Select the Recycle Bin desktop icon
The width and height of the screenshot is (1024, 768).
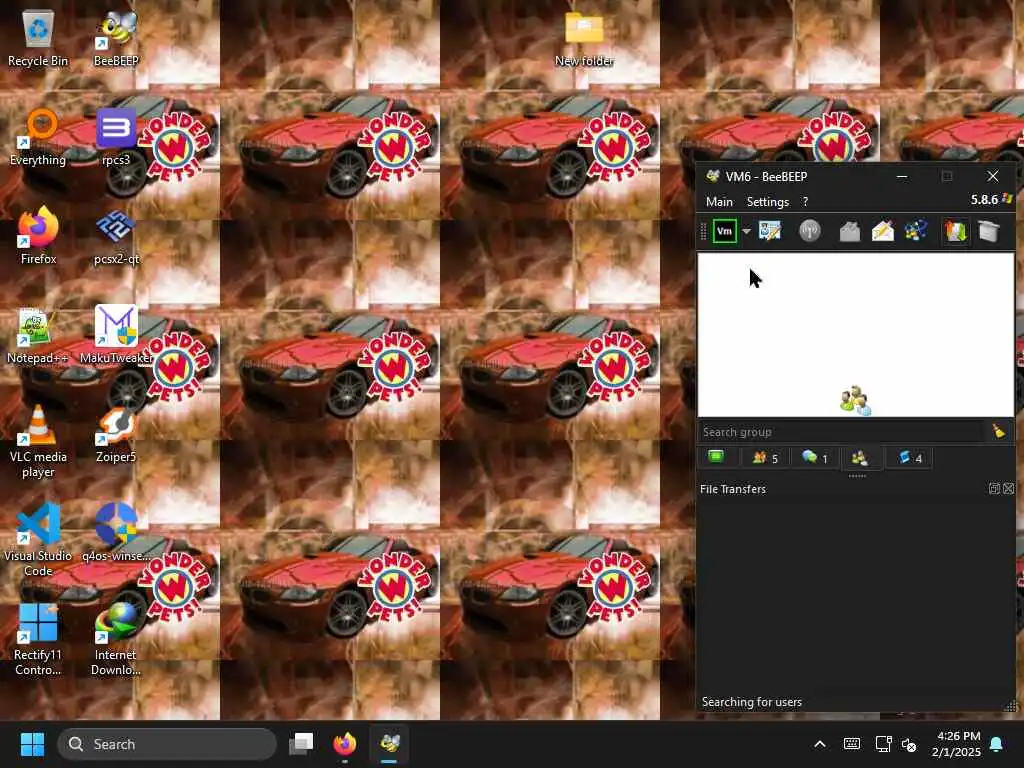point(38,39)
